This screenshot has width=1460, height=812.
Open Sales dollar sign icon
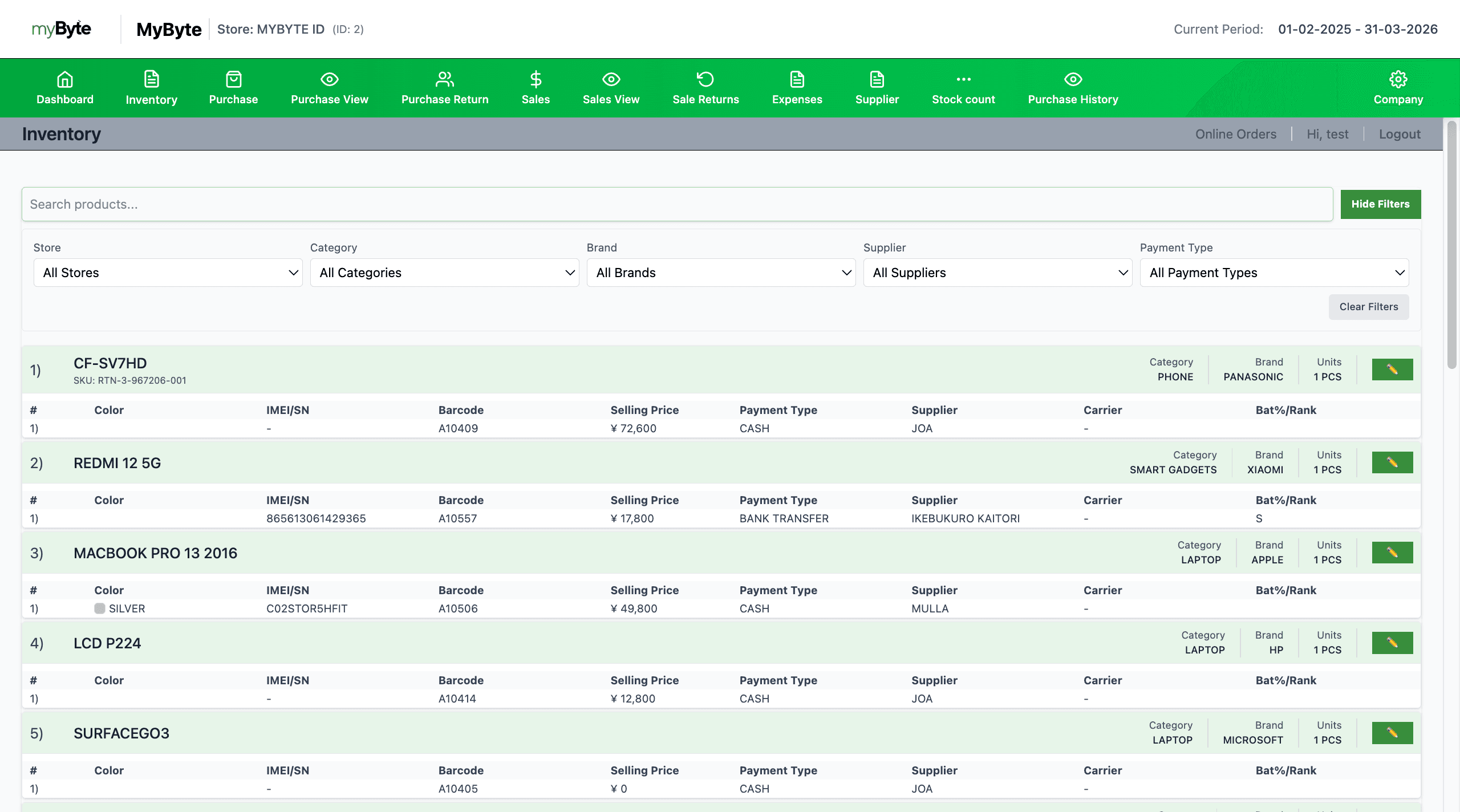pyautogui.click(x=536, y=79)
